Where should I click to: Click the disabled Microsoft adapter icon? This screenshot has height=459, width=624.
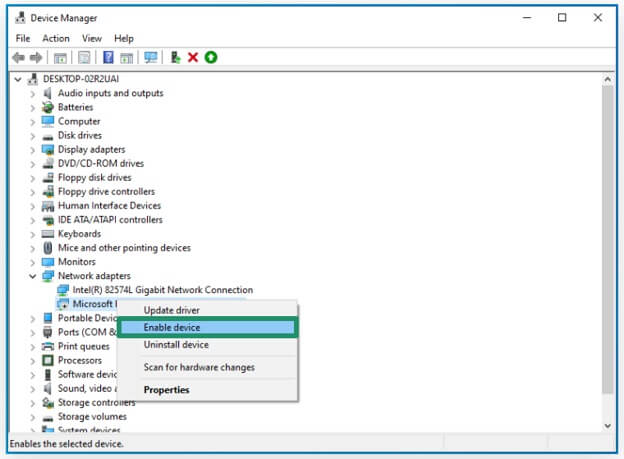pos(63,304)
